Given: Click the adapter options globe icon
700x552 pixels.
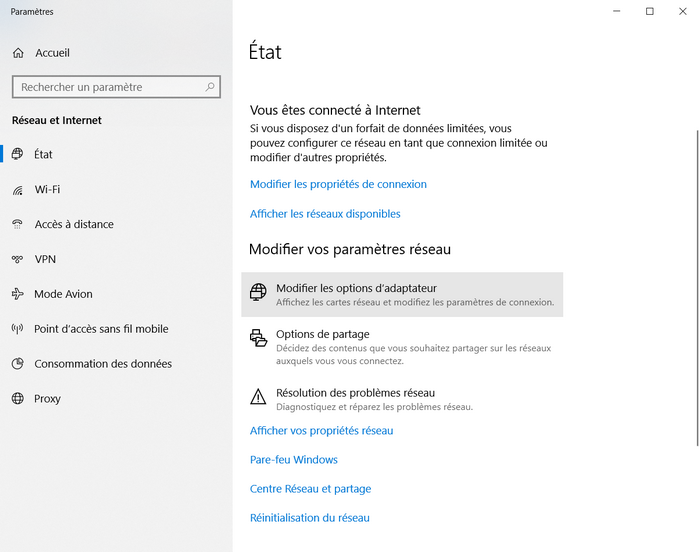Looking at the screenshot, I should click(x=258, y=292).
